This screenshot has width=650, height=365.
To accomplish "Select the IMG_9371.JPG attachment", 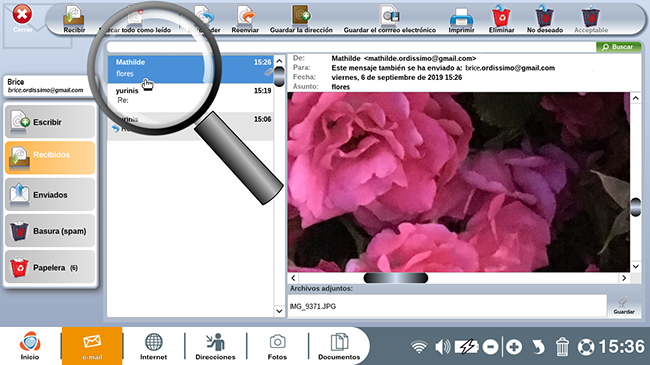I will [x=313, y=307].
